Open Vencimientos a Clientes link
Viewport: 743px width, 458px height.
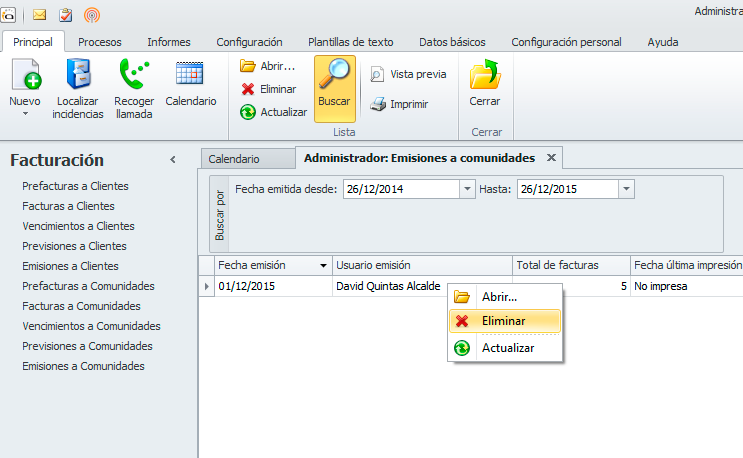78,226
